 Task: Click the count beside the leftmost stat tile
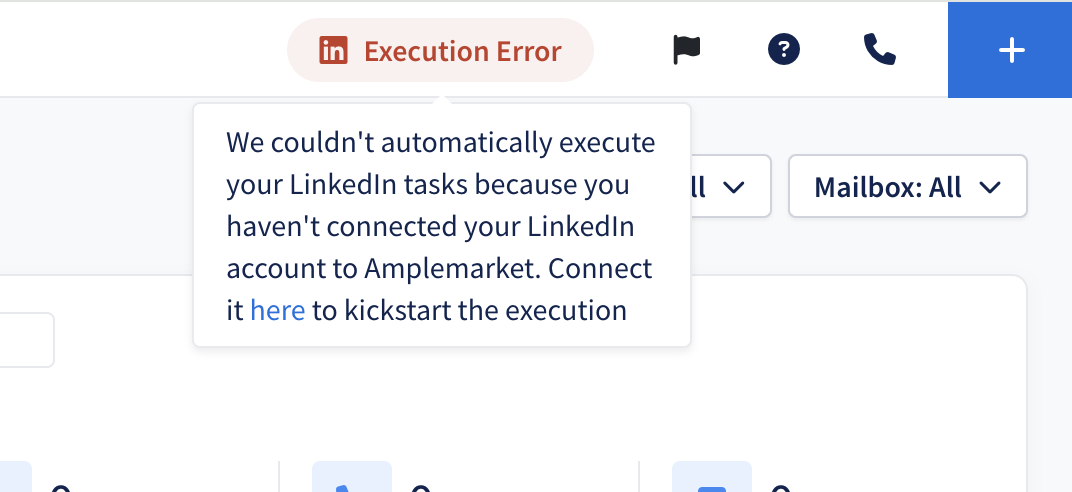61,488
